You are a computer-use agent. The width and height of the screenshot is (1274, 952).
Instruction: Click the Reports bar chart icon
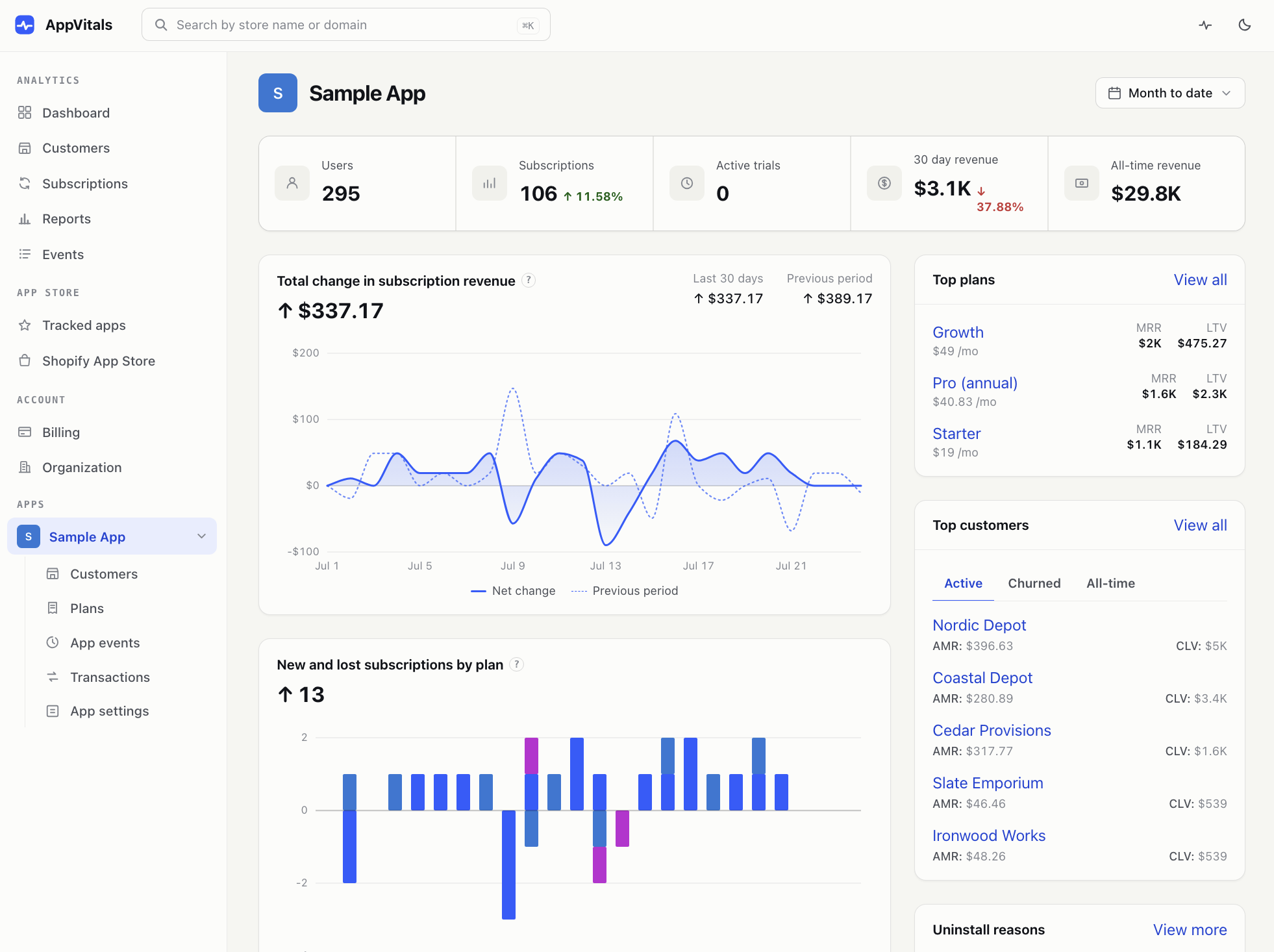[x=25, y=219]
